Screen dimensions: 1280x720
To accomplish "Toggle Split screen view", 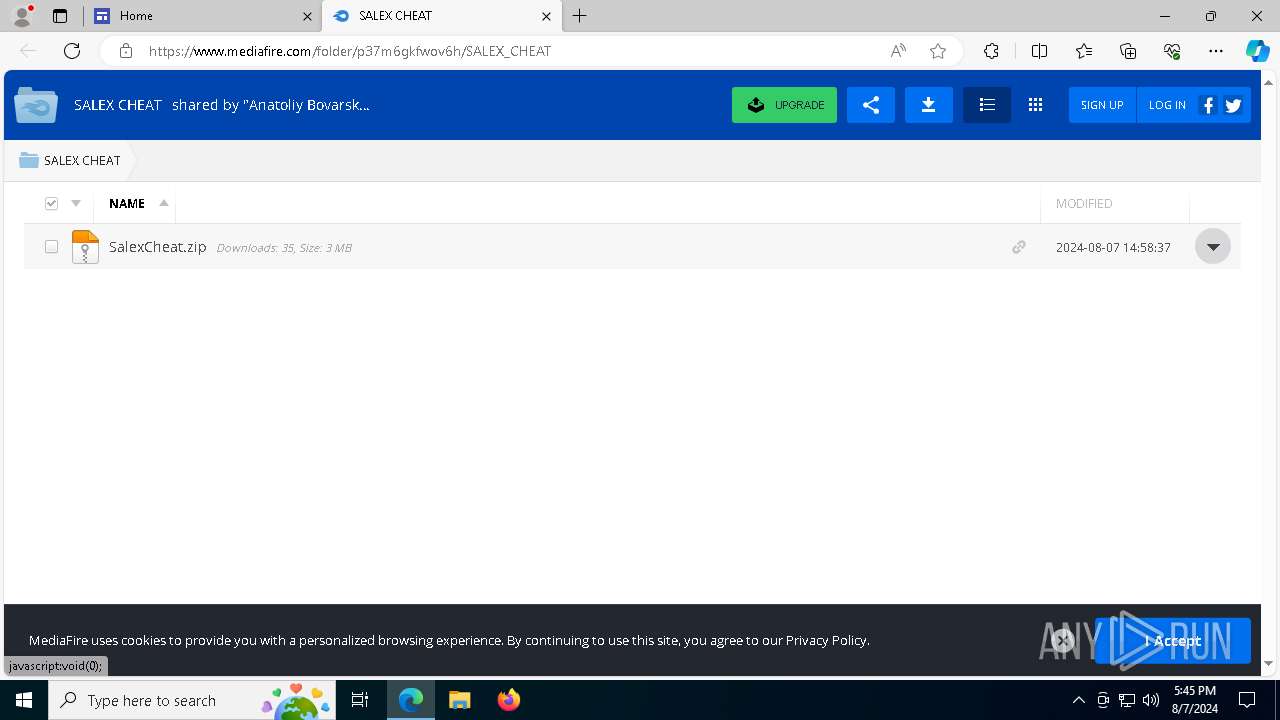I will click(1039, 51).
